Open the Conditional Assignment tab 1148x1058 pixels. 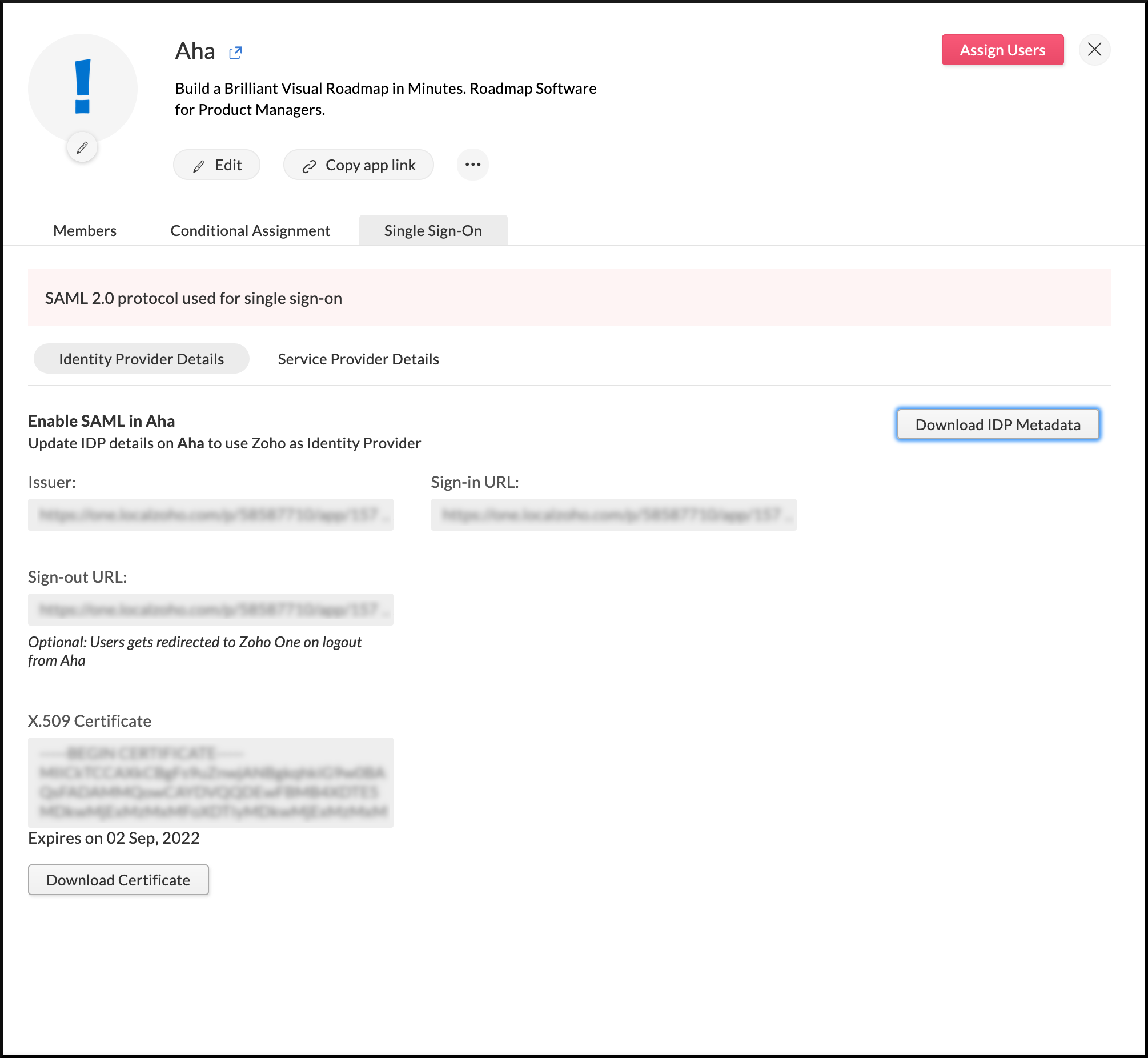250,230
